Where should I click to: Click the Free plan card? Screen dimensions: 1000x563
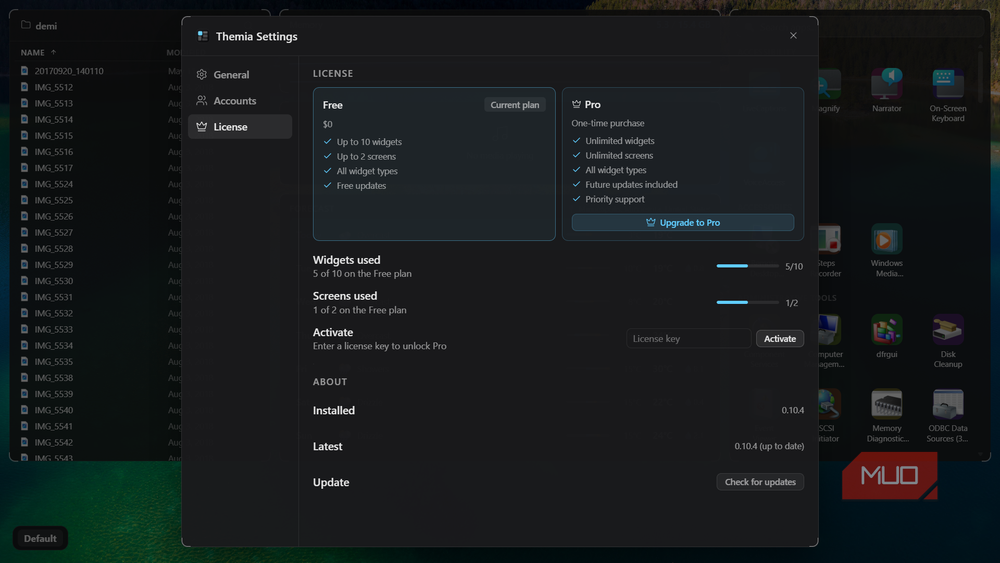[434, 164]
